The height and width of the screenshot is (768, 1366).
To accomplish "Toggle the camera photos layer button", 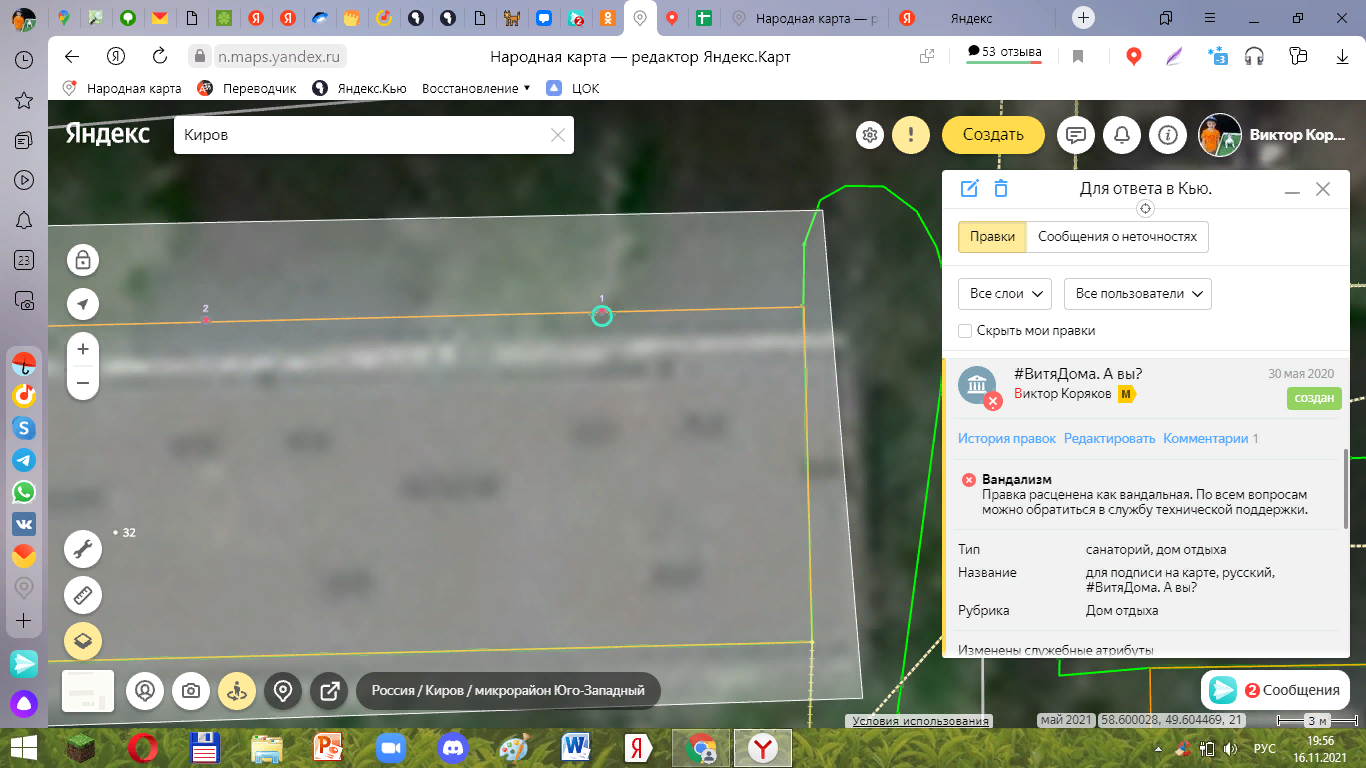I will [191, 690].
